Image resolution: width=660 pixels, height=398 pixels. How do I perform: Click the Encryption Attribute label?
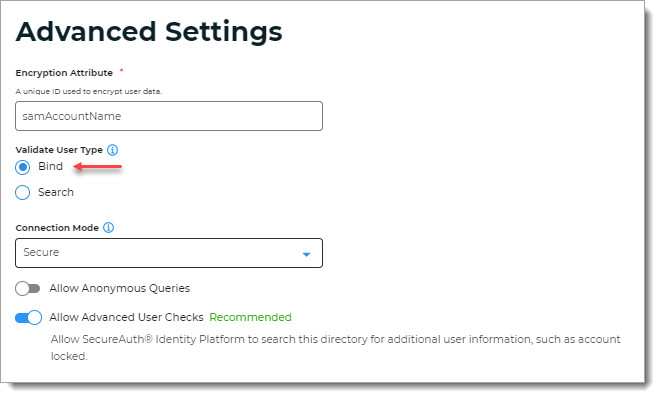64,73
